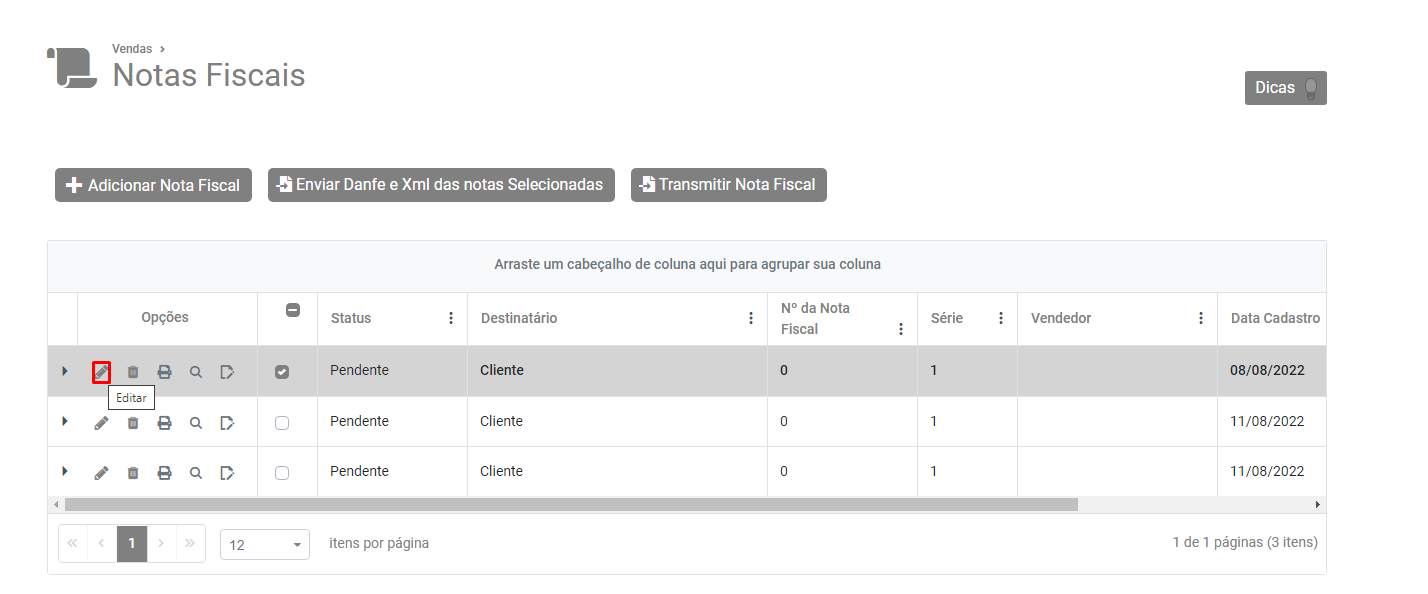The height and width of the screenshot is (594, 1428).
Task: Click the transmit note icon in second row
Action: pyautogui.click(x=228, y=423)
